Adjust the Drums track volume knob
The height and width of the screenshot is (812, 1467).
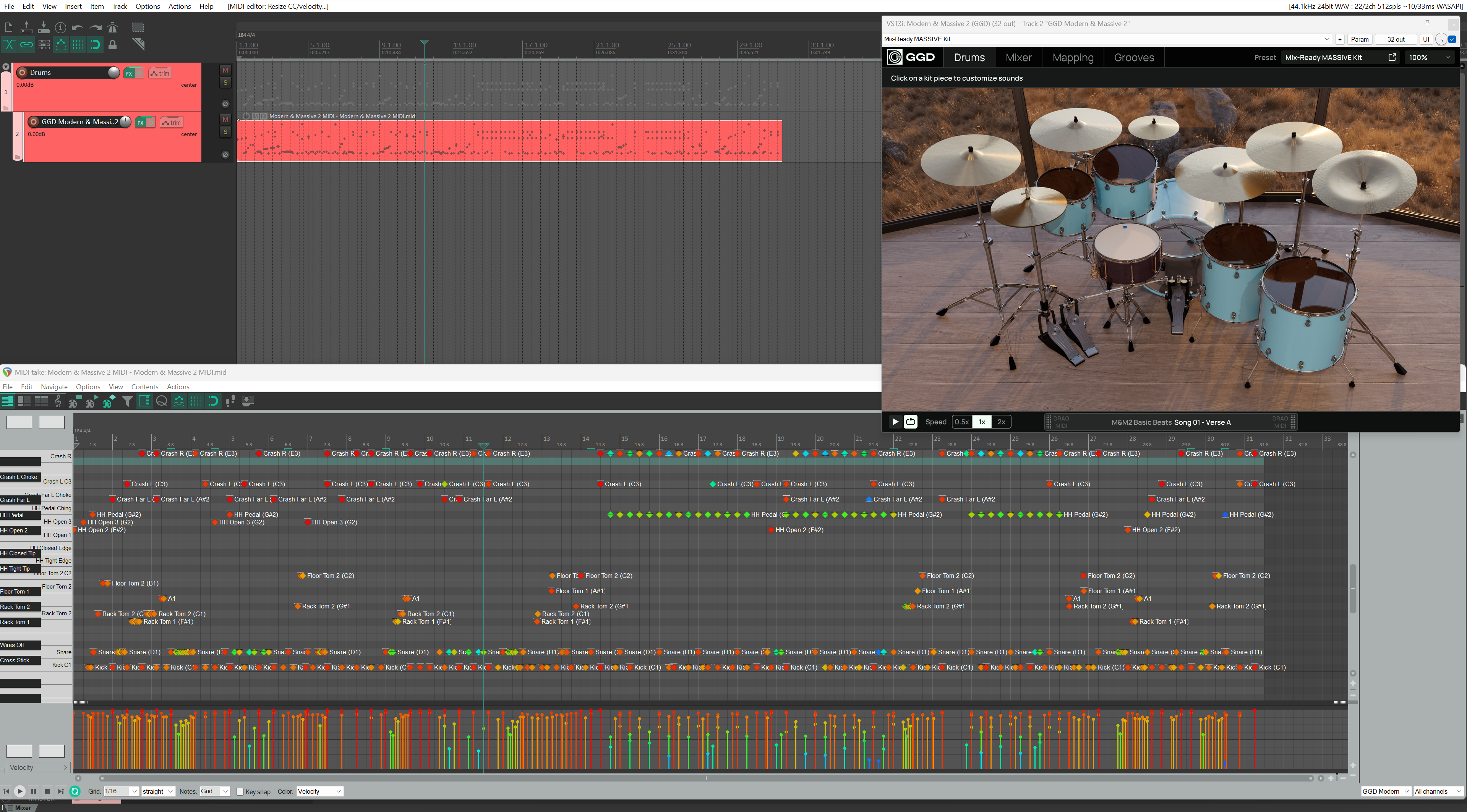click(113, 72)
